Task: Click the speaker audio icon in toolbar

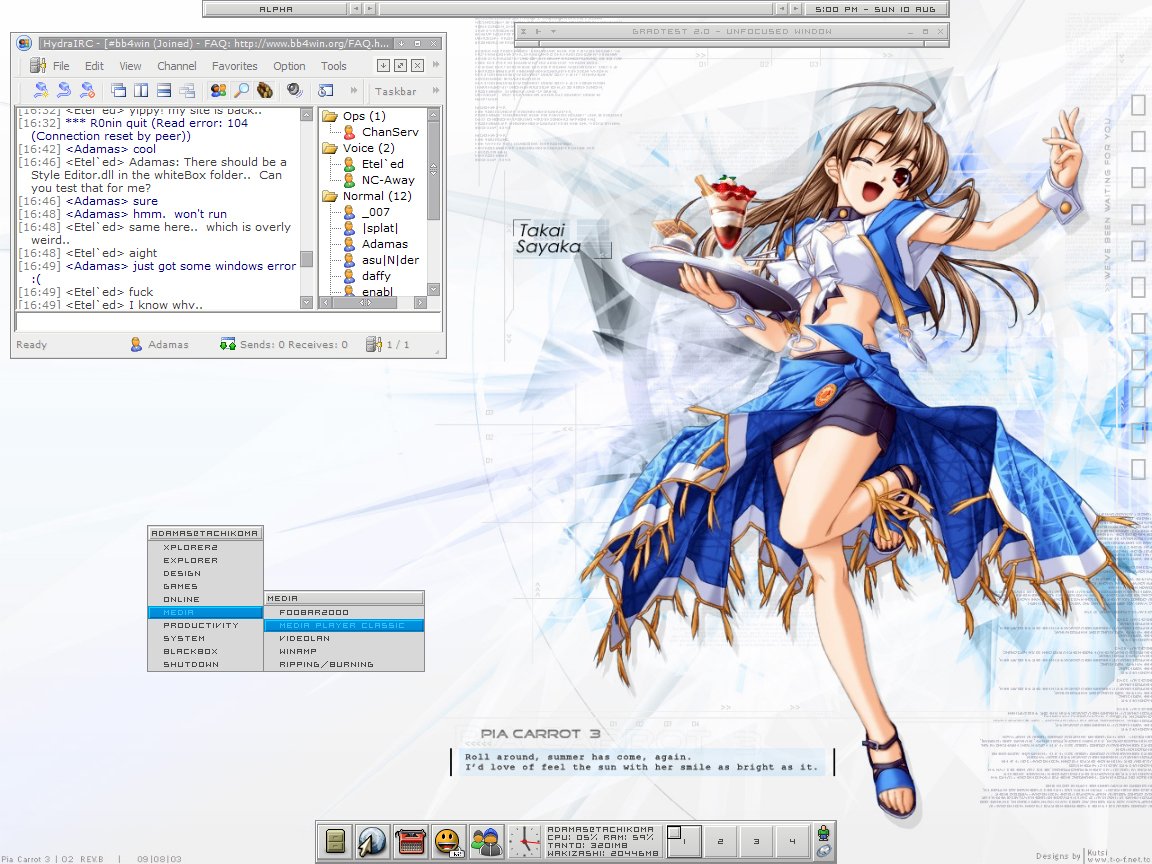Action: 295,90
